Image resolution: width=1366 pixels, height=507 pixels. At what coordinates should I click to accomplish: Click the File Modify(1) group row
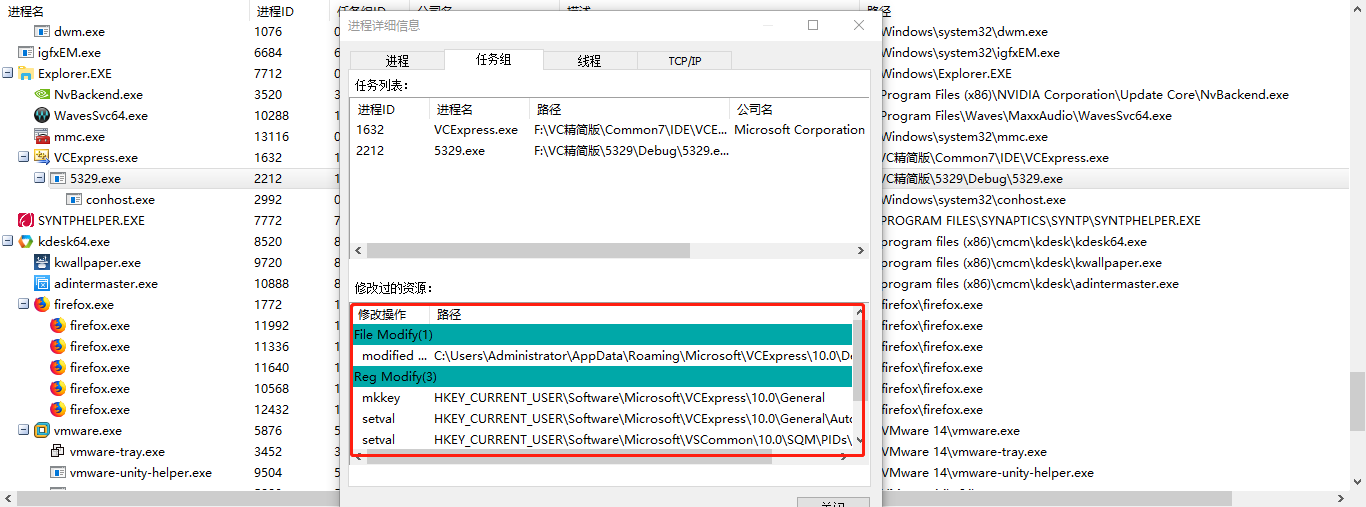coord(603,335)
